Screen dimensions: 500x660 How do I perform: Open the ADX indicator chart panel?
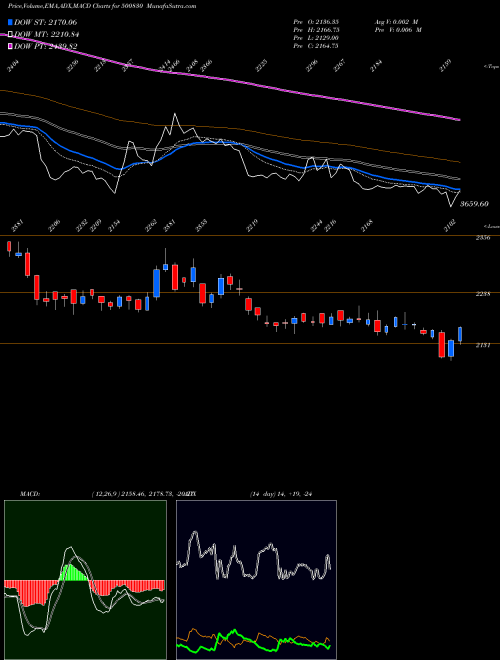[x=256, y=580]
